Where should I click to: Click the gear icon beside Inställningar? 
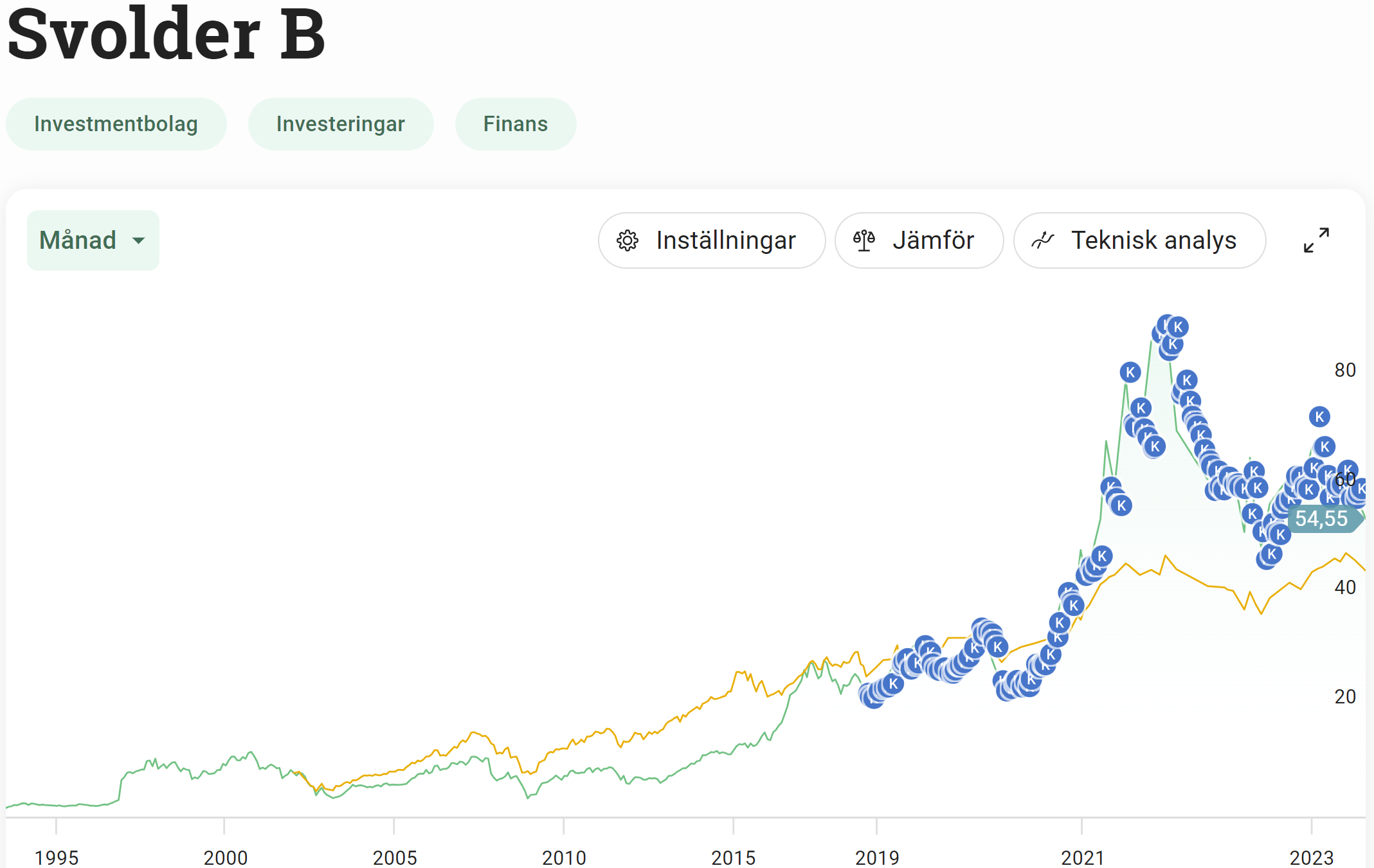[x=628, y=240]
